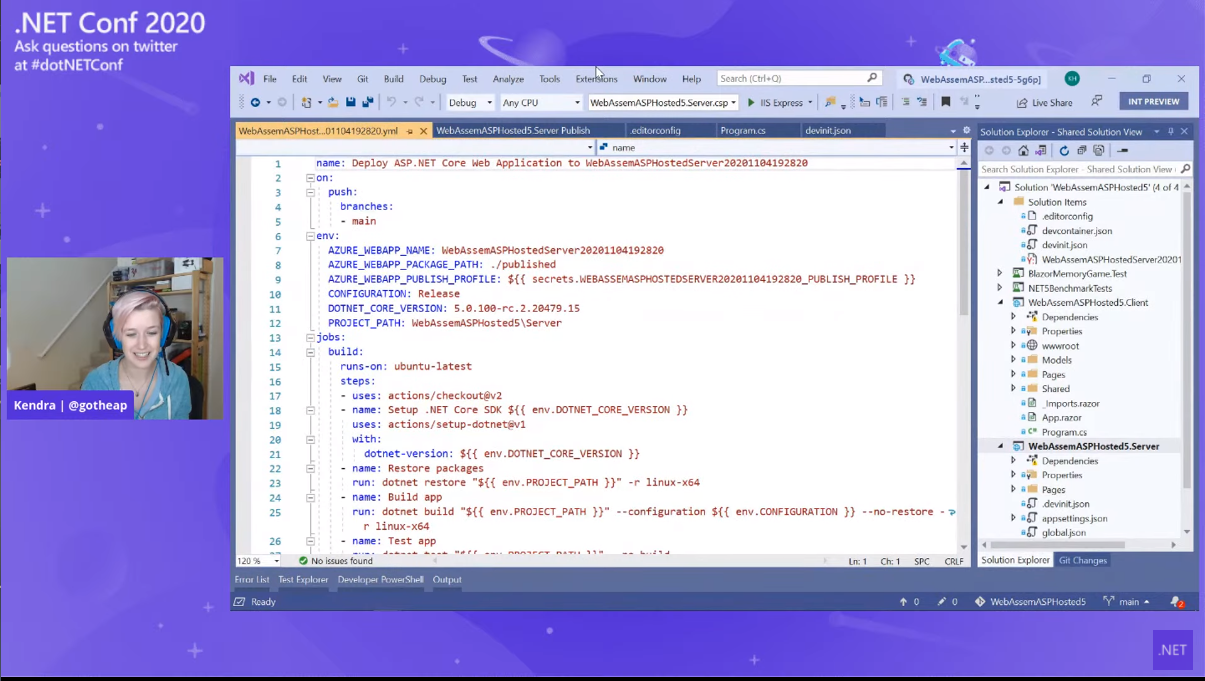The height and width of the screenshot is (681, 1205).
Task: Click WebAssemASPHosted5 repository in status bar
Action: click(1030, 602)
